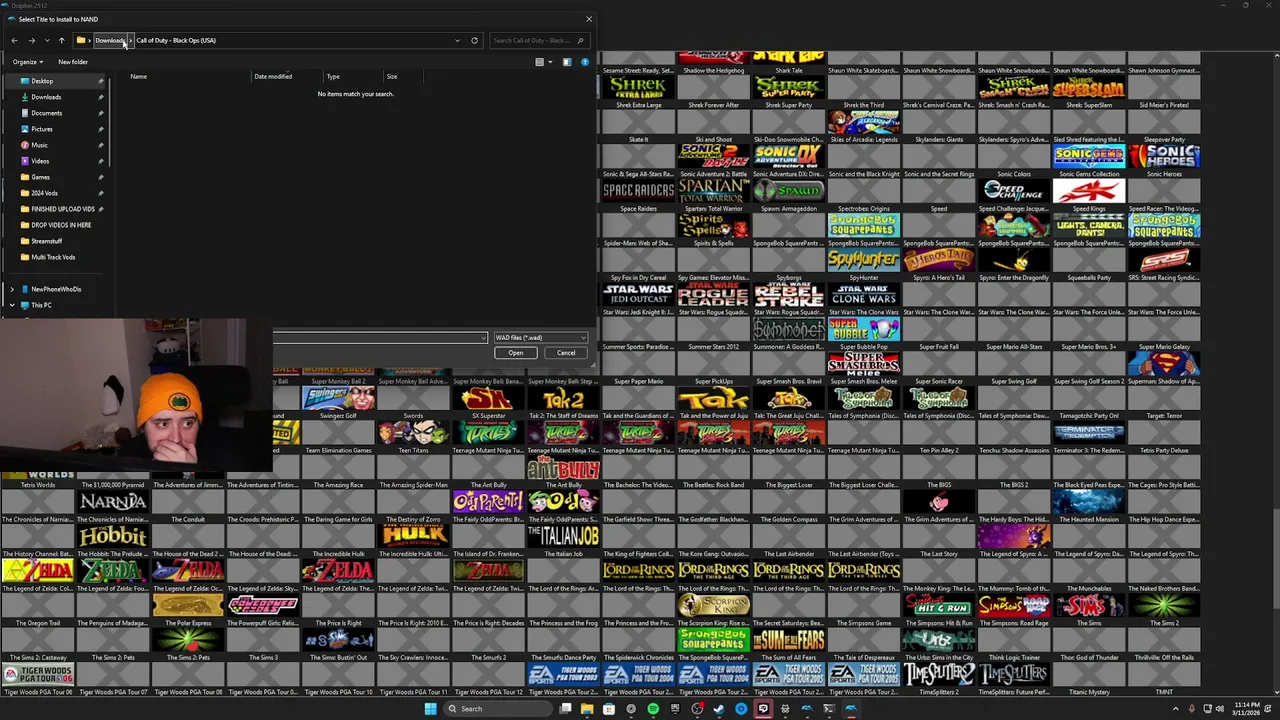Open Windows Start menu

[x=430, y=709]
